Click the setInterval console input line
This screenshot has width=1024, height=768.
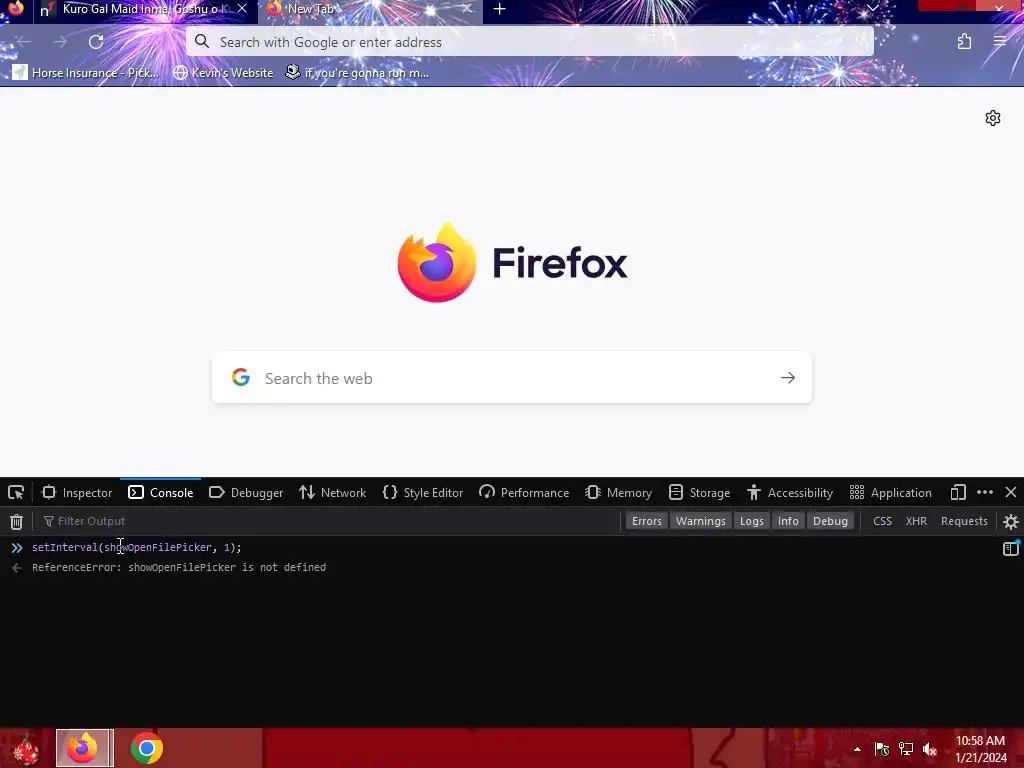(x=136, y=547)
